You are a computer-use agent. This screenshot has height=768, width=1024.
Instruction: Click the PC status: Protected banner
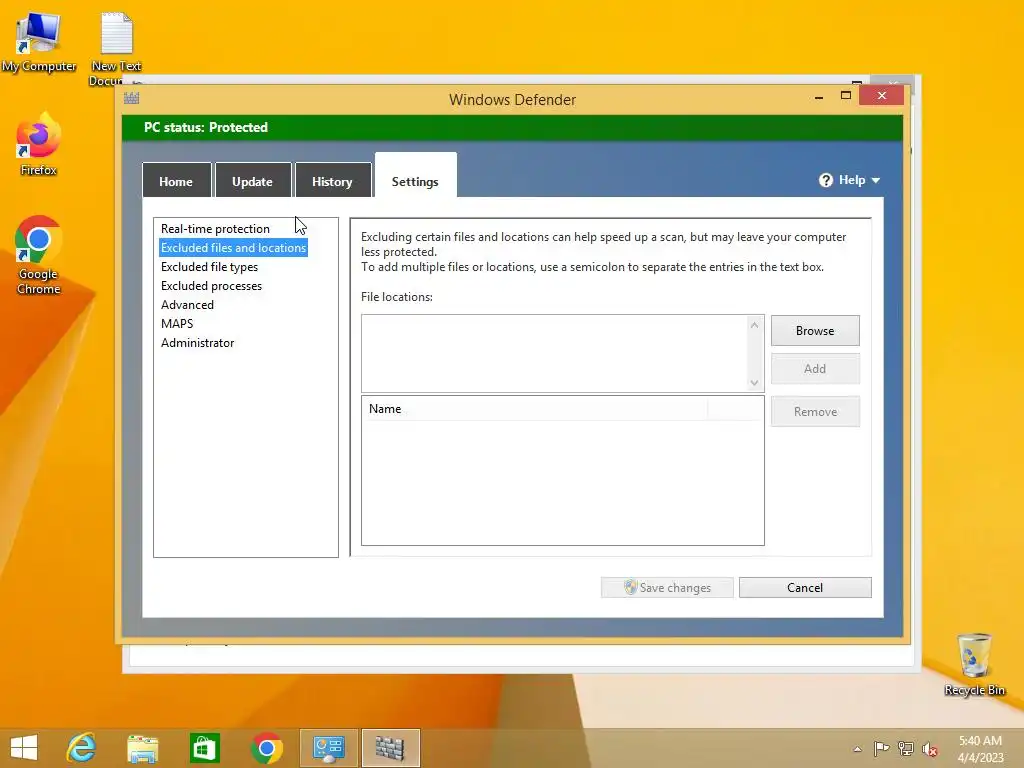tap(513, 127)
